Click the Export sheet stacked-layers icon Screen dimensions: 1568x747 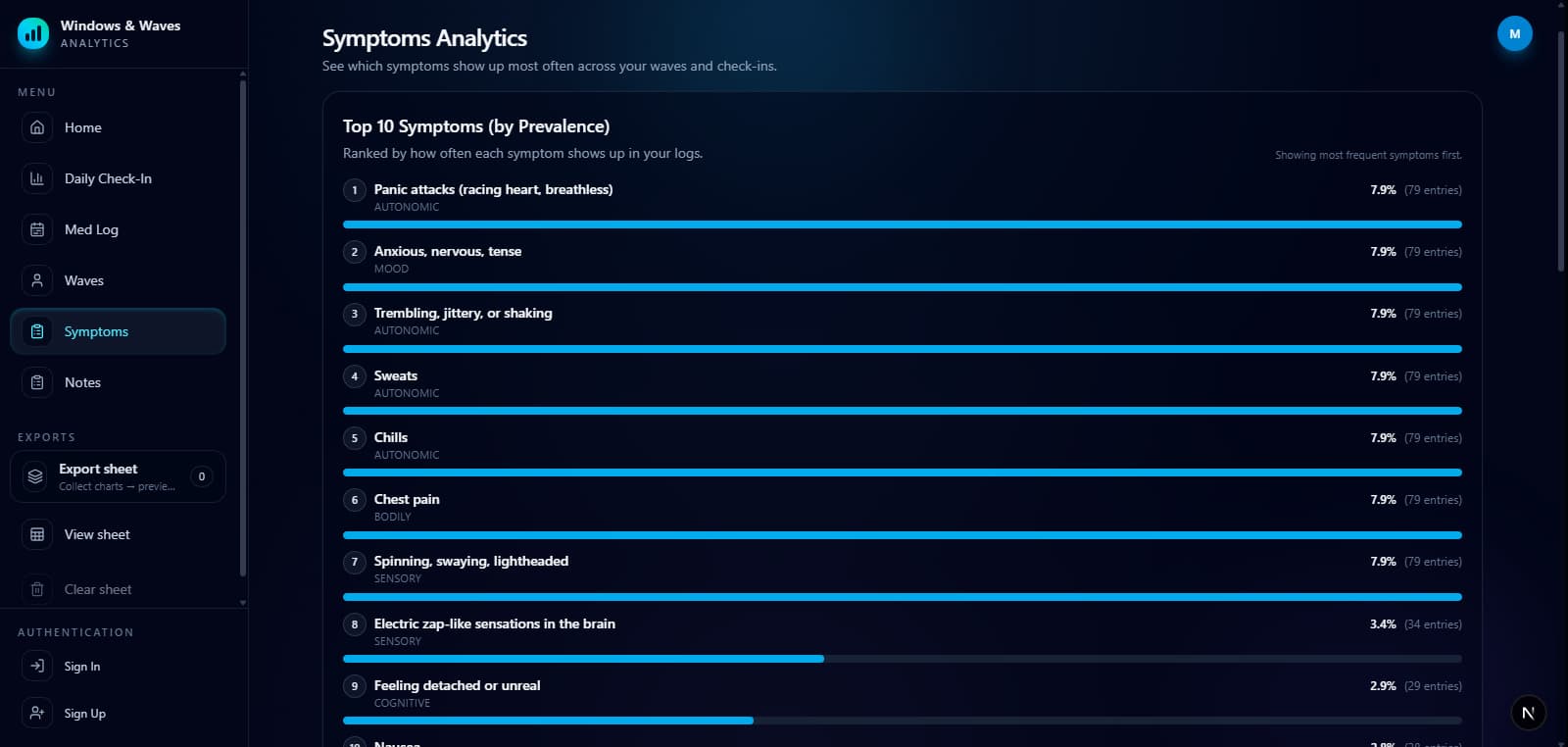tap(34, 476)
